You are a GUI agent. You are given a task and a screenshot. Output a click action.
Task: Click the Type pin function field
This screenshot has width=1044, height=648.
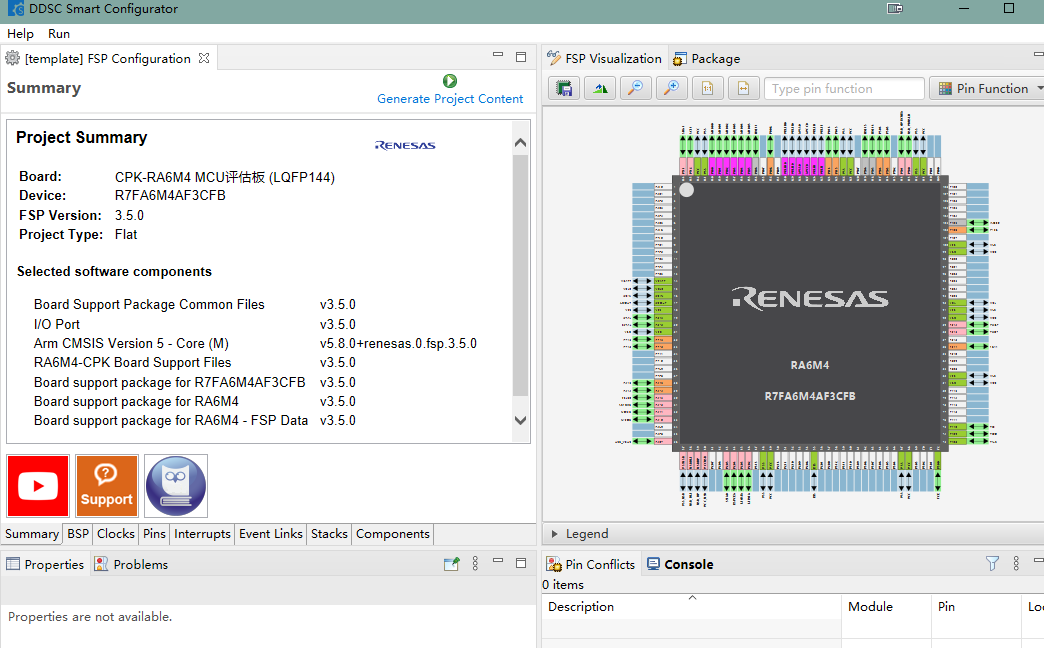[844, 89]
